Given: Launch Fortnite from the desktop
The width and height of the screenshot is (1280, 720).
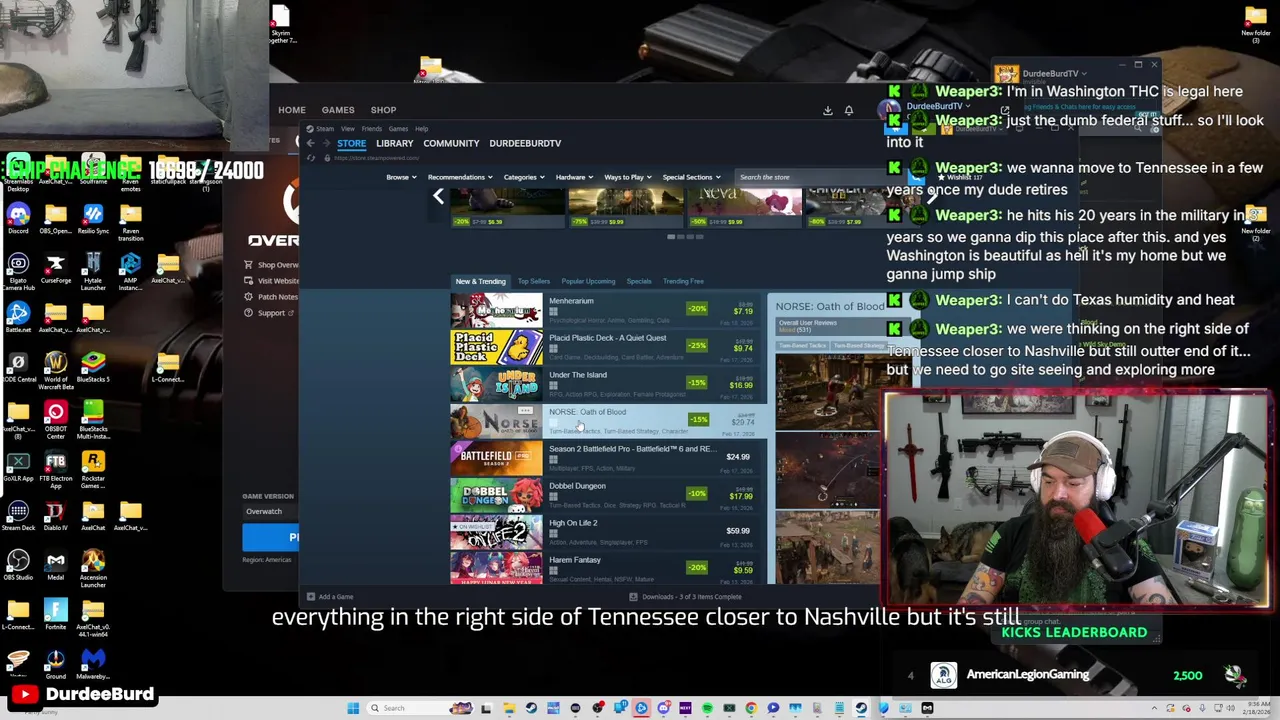Looking at the screenshot, I should point(56,615).
